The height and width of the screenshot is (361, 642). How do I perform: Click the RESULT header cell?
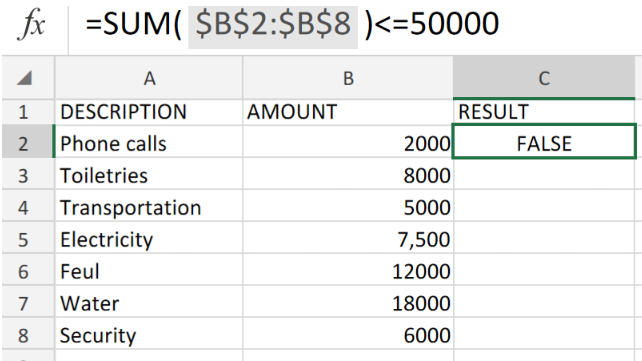click(544, 112)
